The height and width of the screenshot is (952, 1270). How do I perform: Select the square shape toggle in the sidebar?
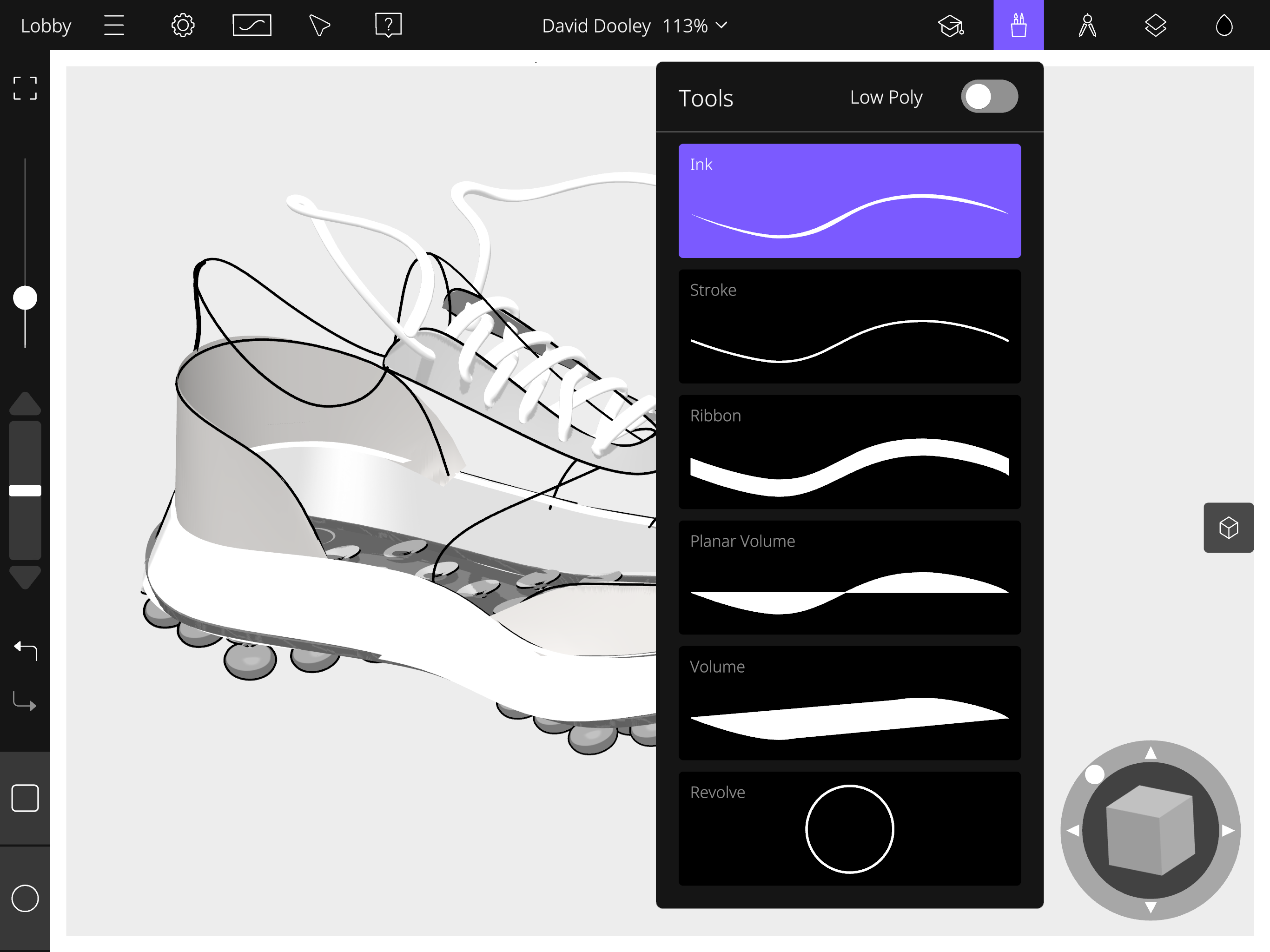25,798
